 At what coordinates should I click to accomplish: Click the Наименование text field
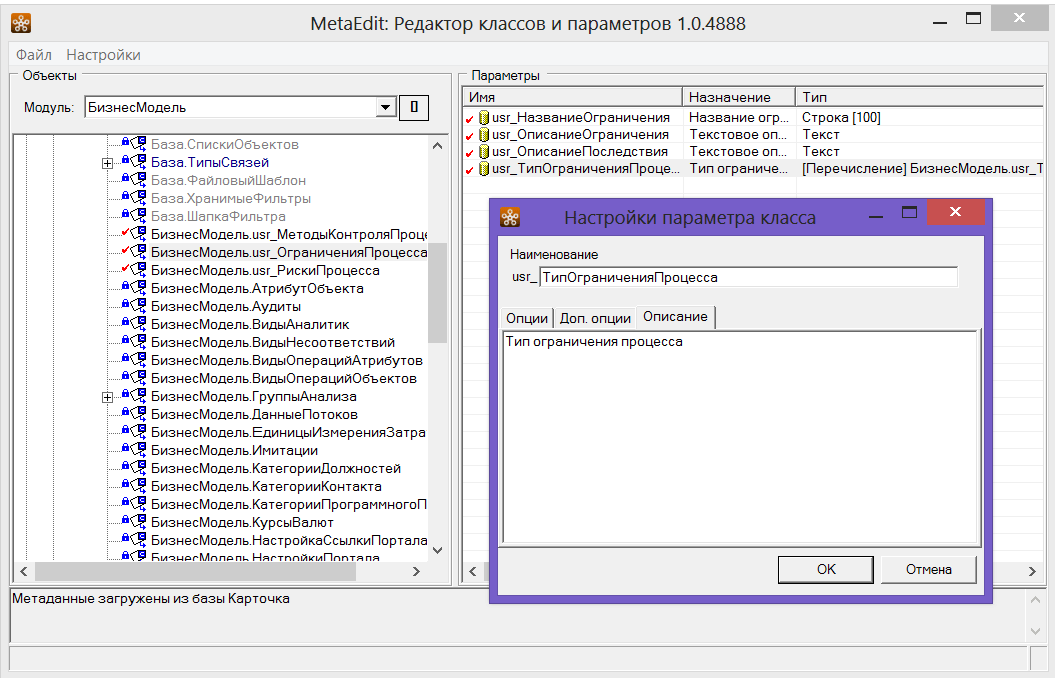747,277
